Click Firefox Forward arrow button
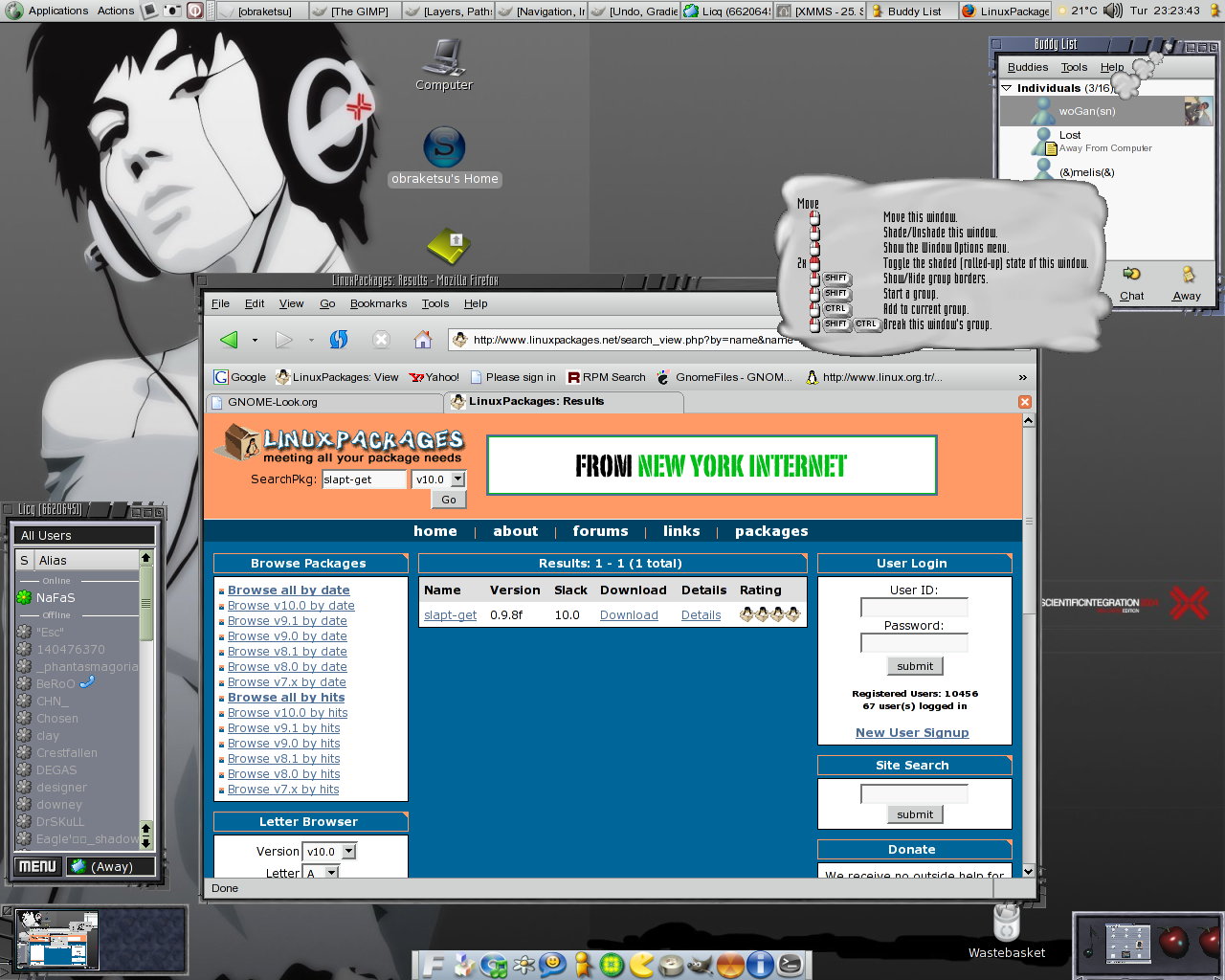The height and width of the screenshot is (980, 1225). [284, 340]
